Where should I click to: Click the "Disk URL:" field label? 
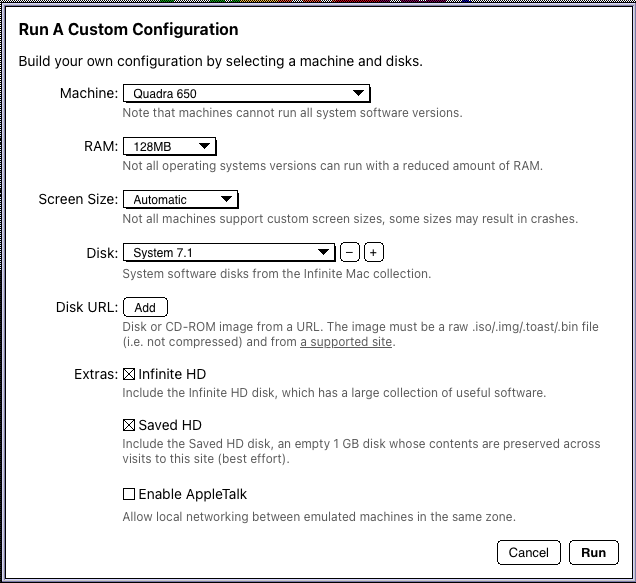pos(87,307)
